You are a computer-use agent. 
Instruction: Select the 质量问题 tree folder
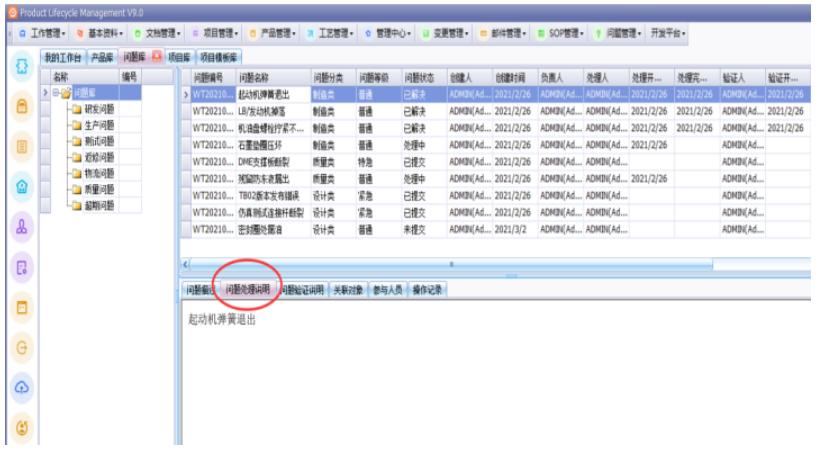click(x=99, y=189)
